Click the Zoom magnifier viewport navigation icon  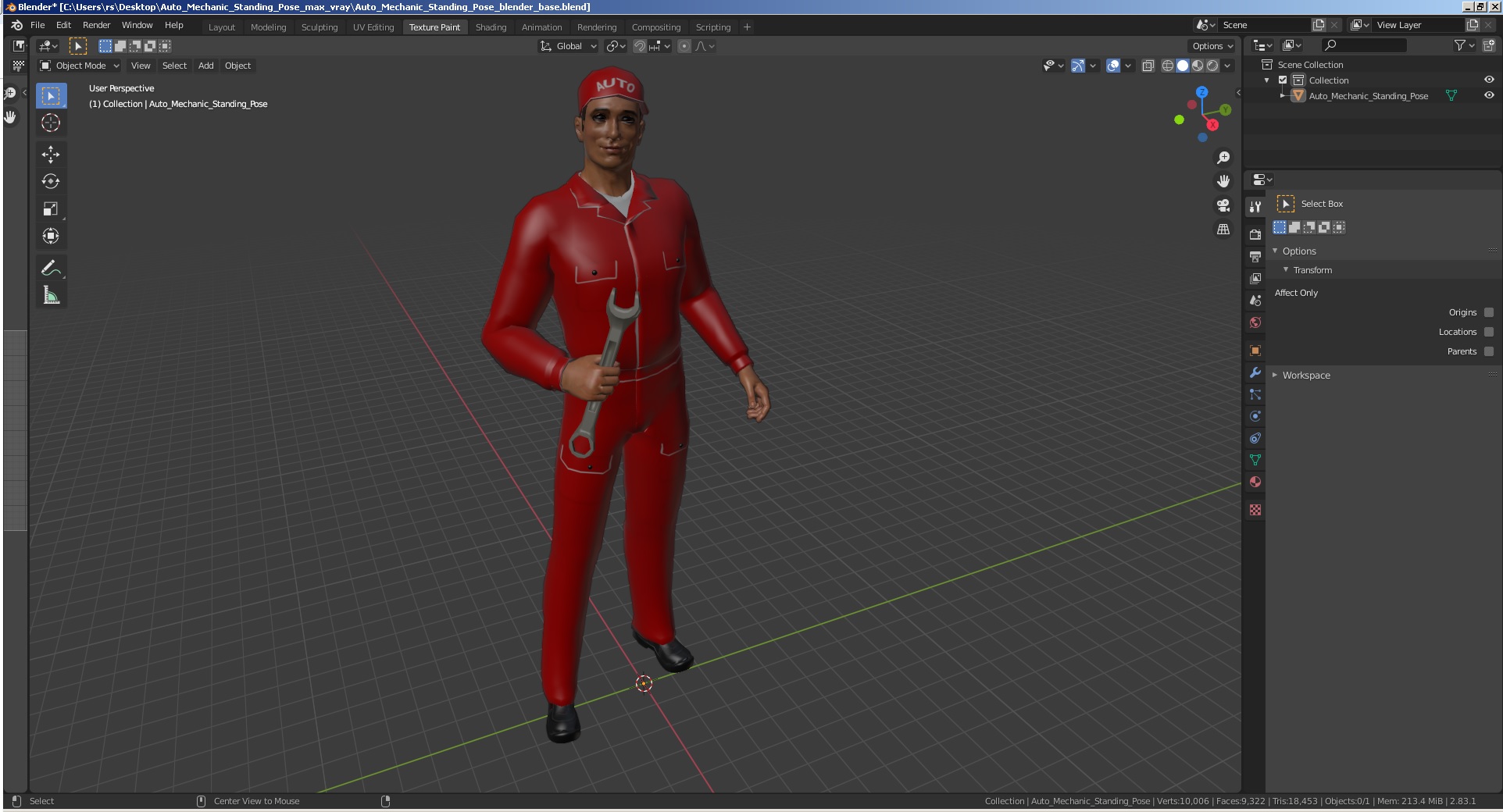click(1223, 158)
